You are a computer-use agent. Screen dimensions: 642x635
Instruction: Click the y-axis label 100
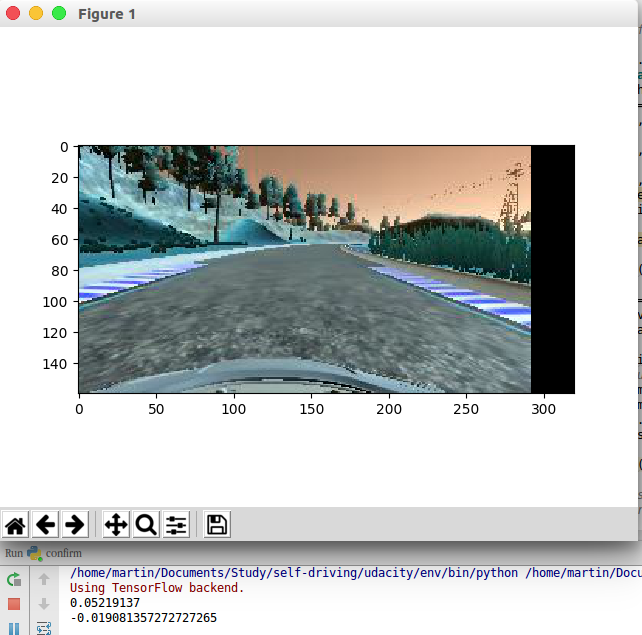click(55, 302)
